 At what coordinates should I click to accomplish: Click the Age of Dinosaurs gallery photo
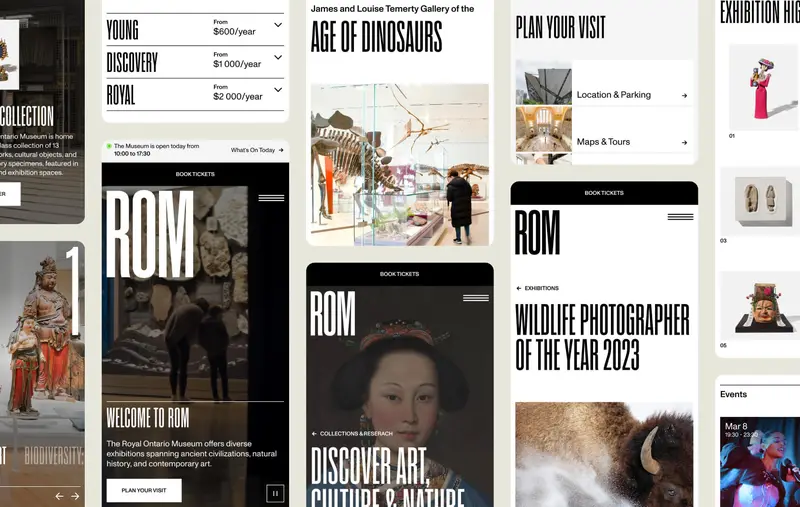[399, 164]
